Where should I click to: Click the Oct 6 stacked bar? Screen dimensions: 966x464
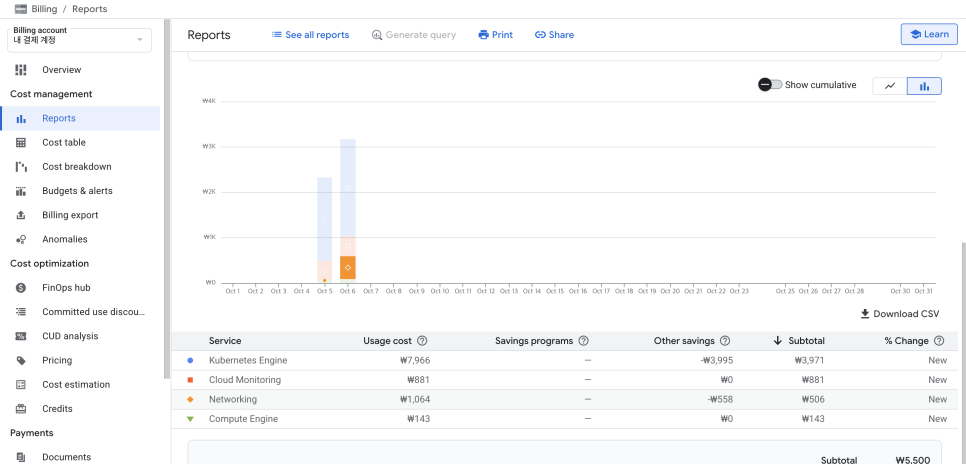coord(348,211)
